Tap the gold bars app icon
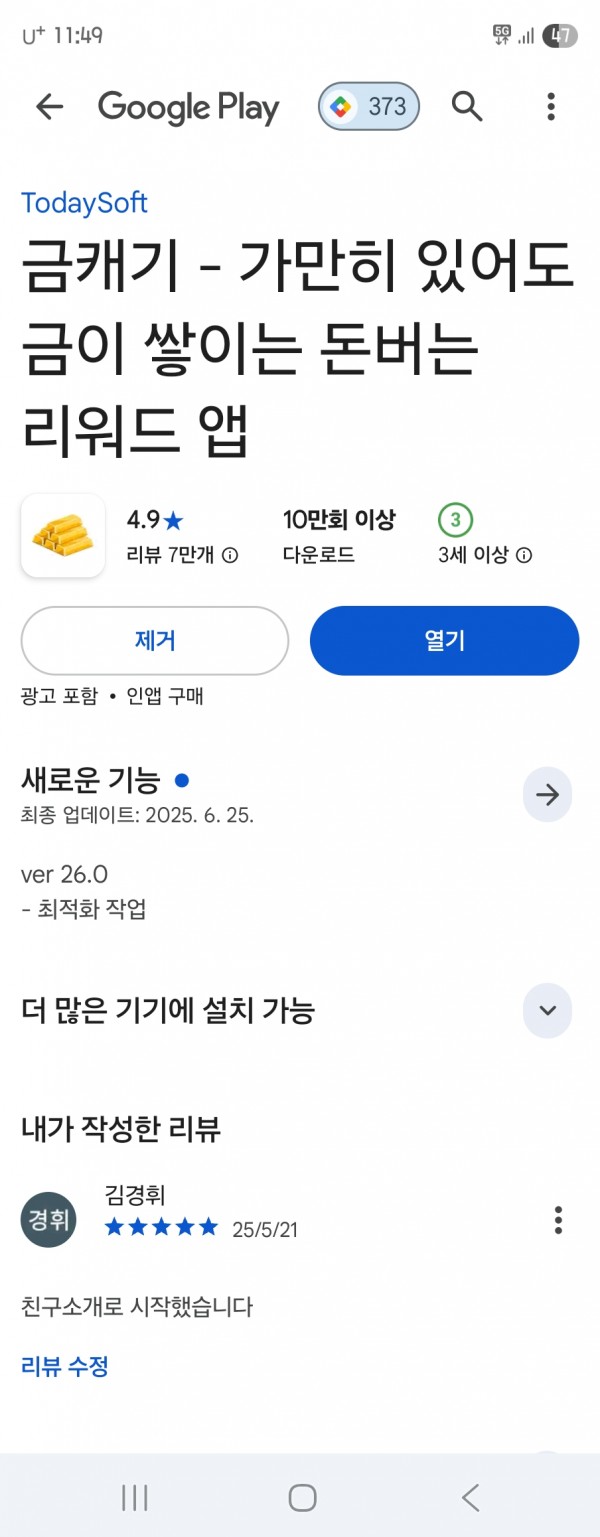This screenshot has width=600, height=1537. (x=63, y=535)
